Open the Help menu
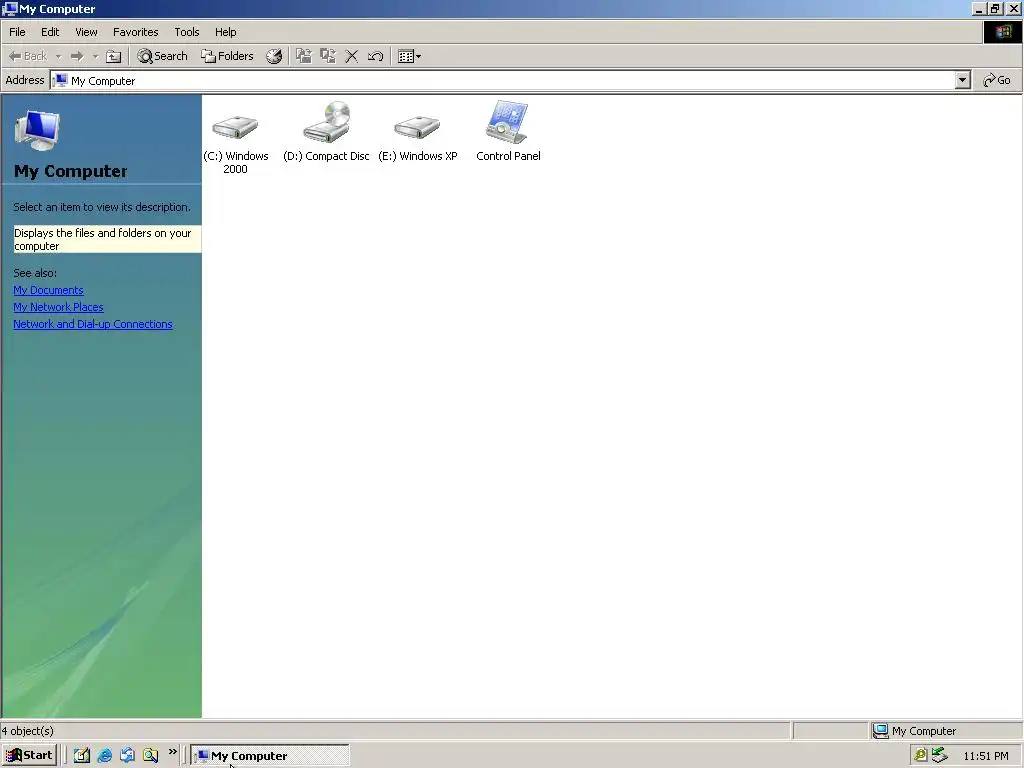Viewport: 1024px width, 768px height. pyautogui.click(x=225, y=32)
